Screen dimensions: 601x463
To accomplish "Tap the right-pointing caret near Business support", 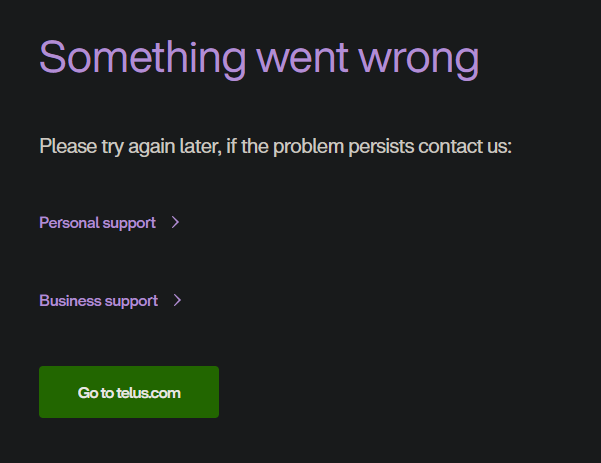I will tap(177, 301).
